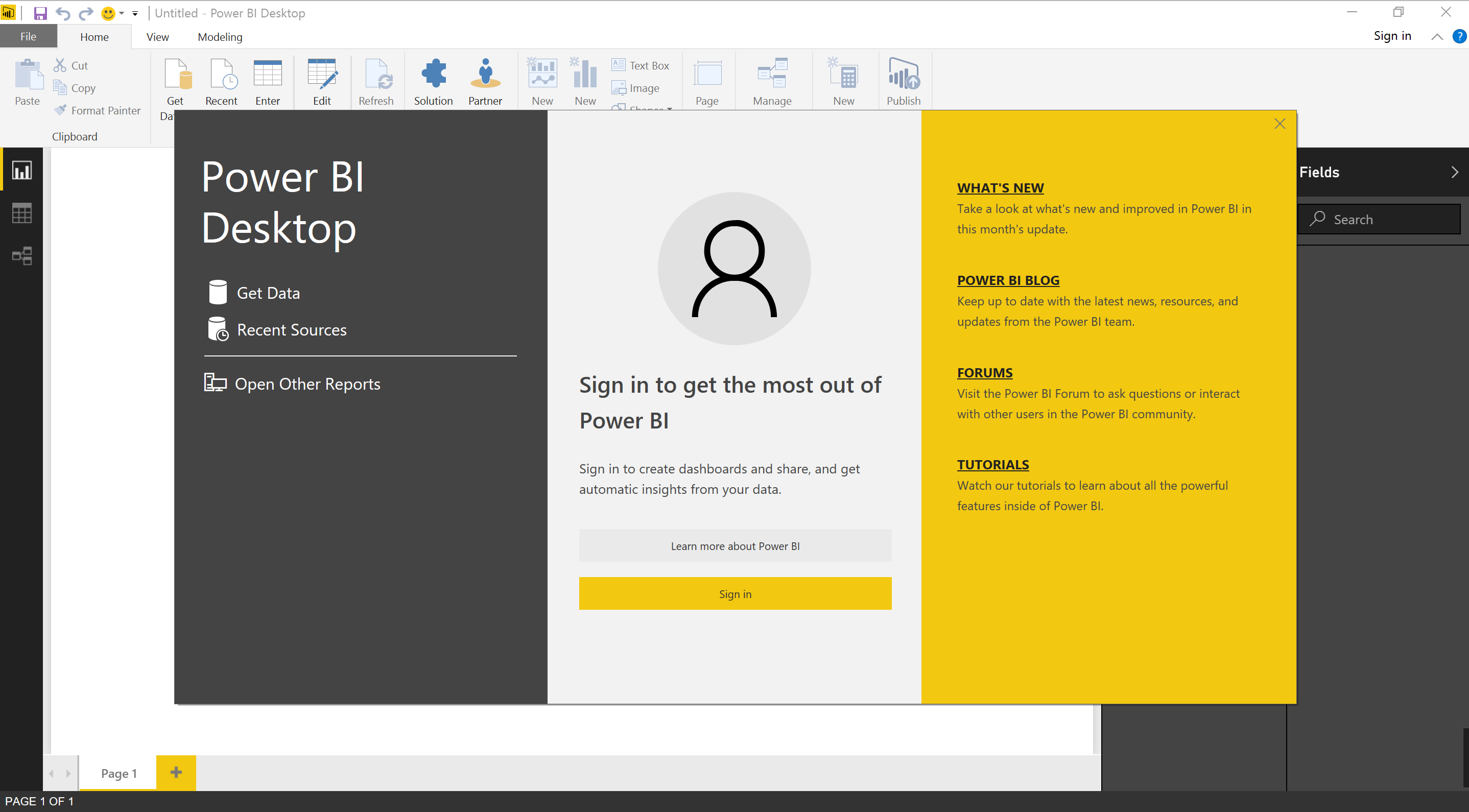Open the FORUMS link

(985, 372)
